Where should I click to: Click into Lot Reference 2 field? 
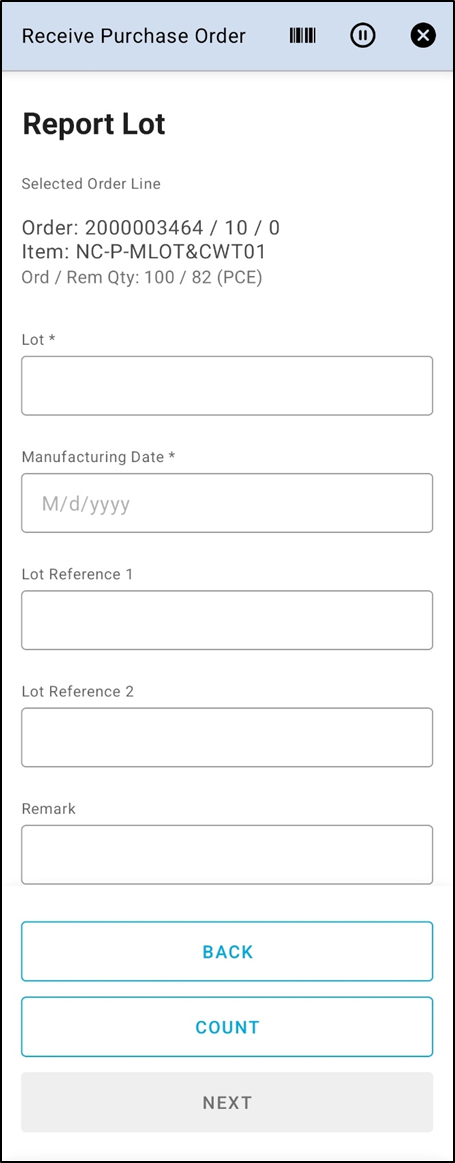(x=227, y=737)
